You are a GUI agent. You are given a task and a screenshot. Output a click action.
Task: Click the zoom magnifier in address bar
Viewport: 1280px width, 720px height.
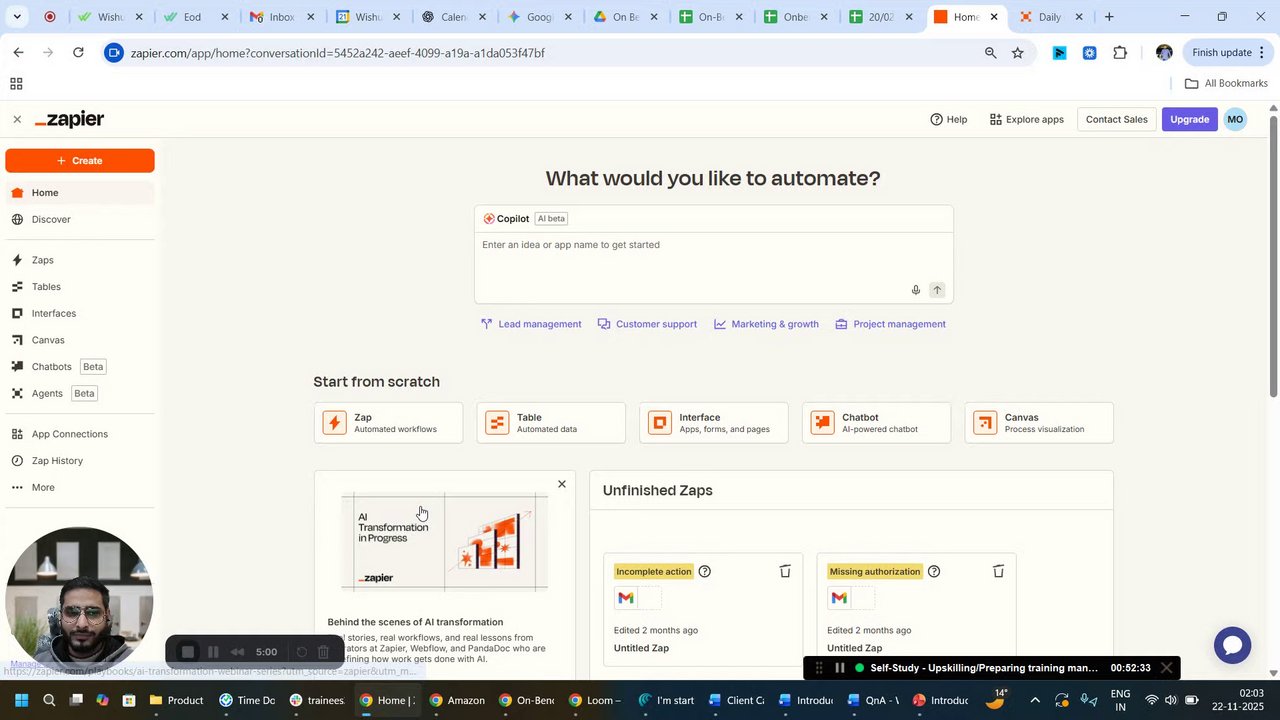point(990,53)
